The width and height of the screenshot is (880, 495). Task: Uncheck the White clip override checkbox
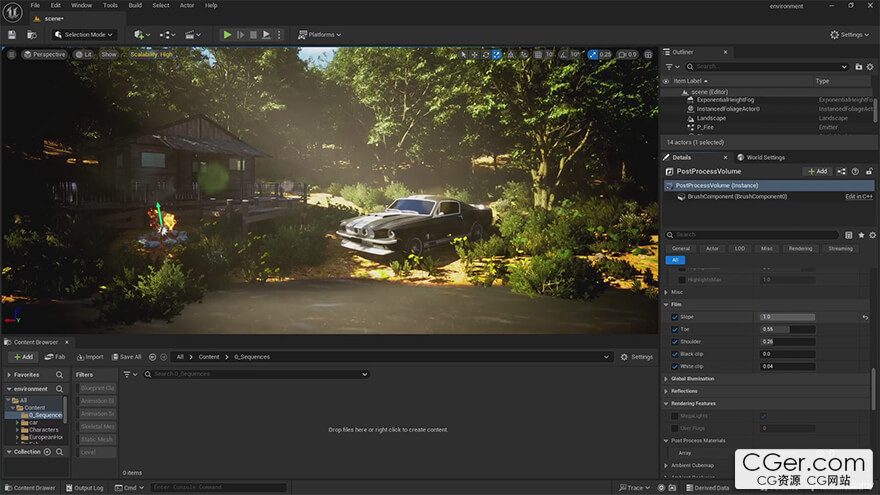[675, 365]
